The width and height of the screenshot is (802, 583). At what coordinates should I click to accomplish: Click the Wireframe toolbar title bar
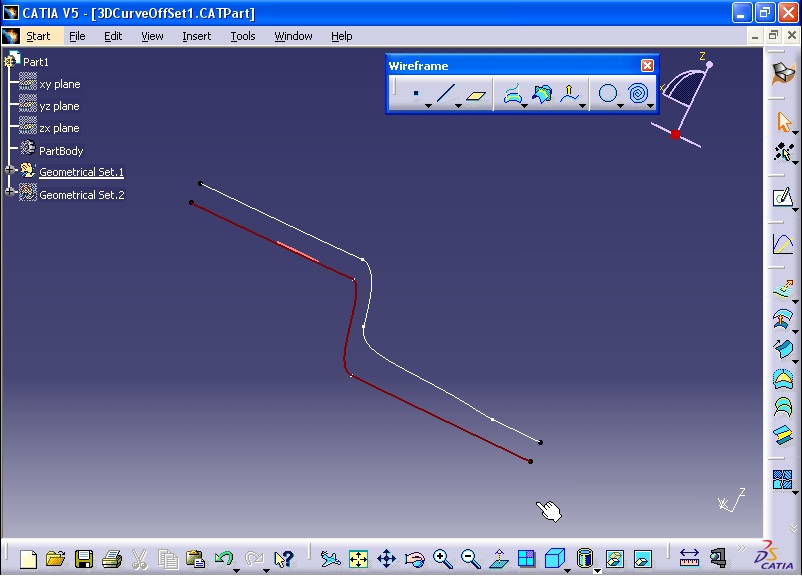pos(513,65)
